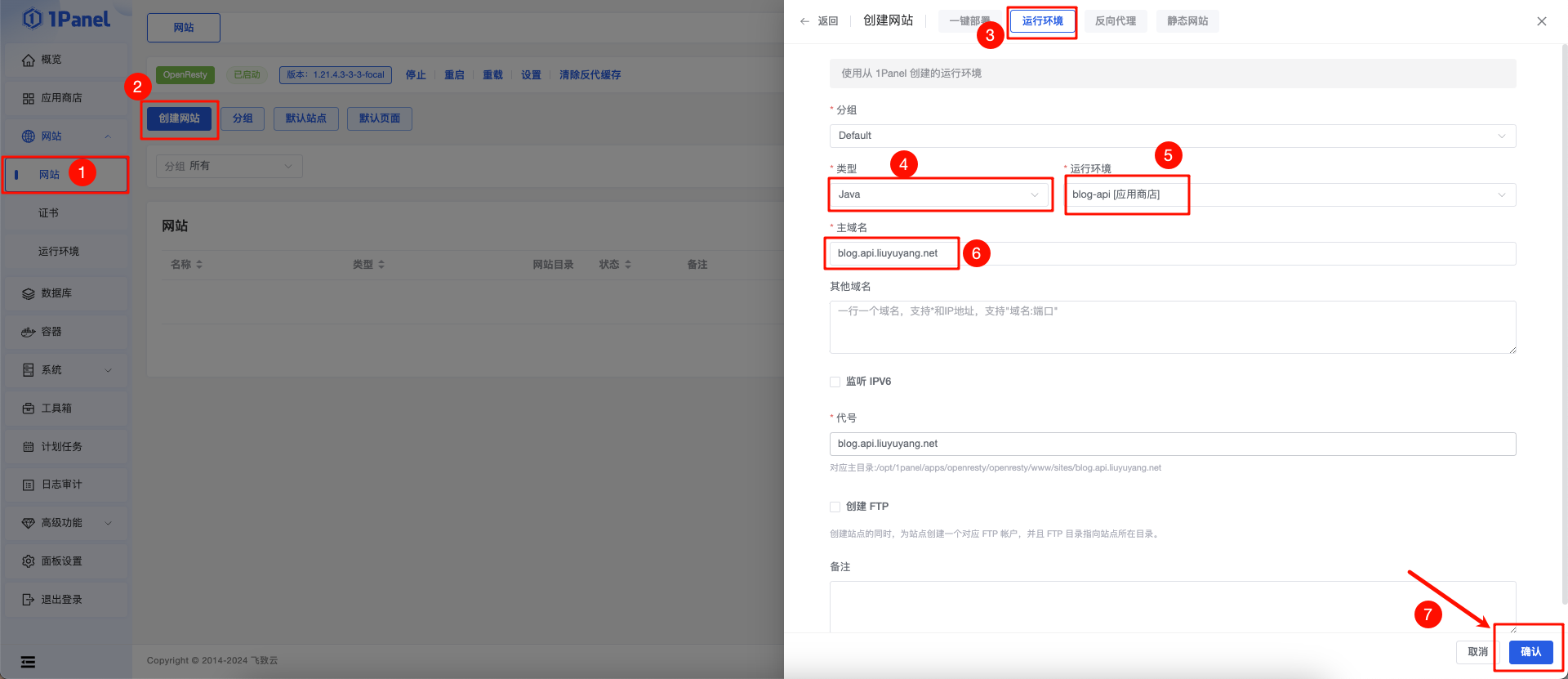The height and width of the screenshot is (679, 1568).
Task: Click the 重启 OpenResty link
Action: coord(454,75)
